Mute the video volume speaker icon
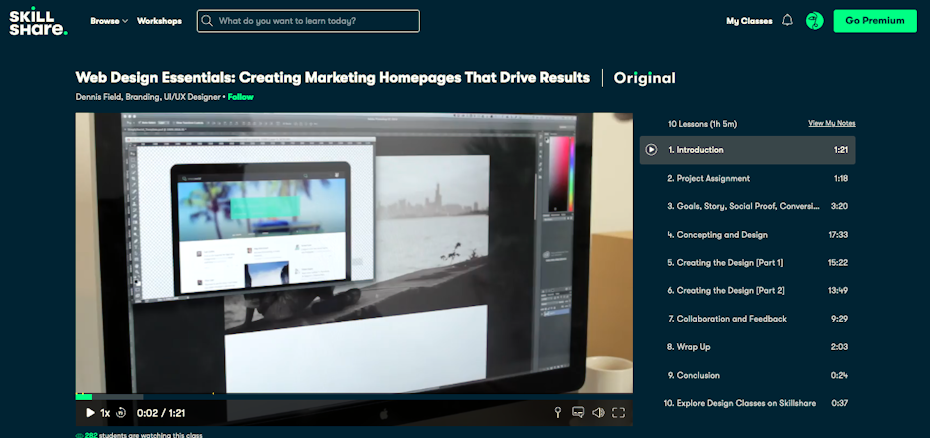Screen dimensions: 930x438 (x=598, y=412)
